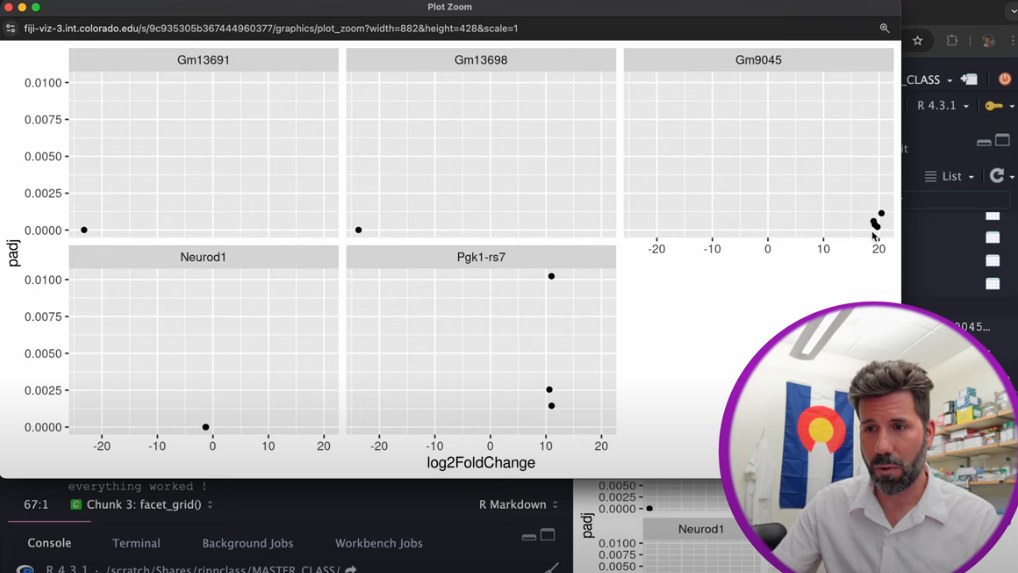Click the site information icon beside the Plot Zoom URL
Image resolution: width=1018 pixels, height=573 pixels.
tap(10, 29)
